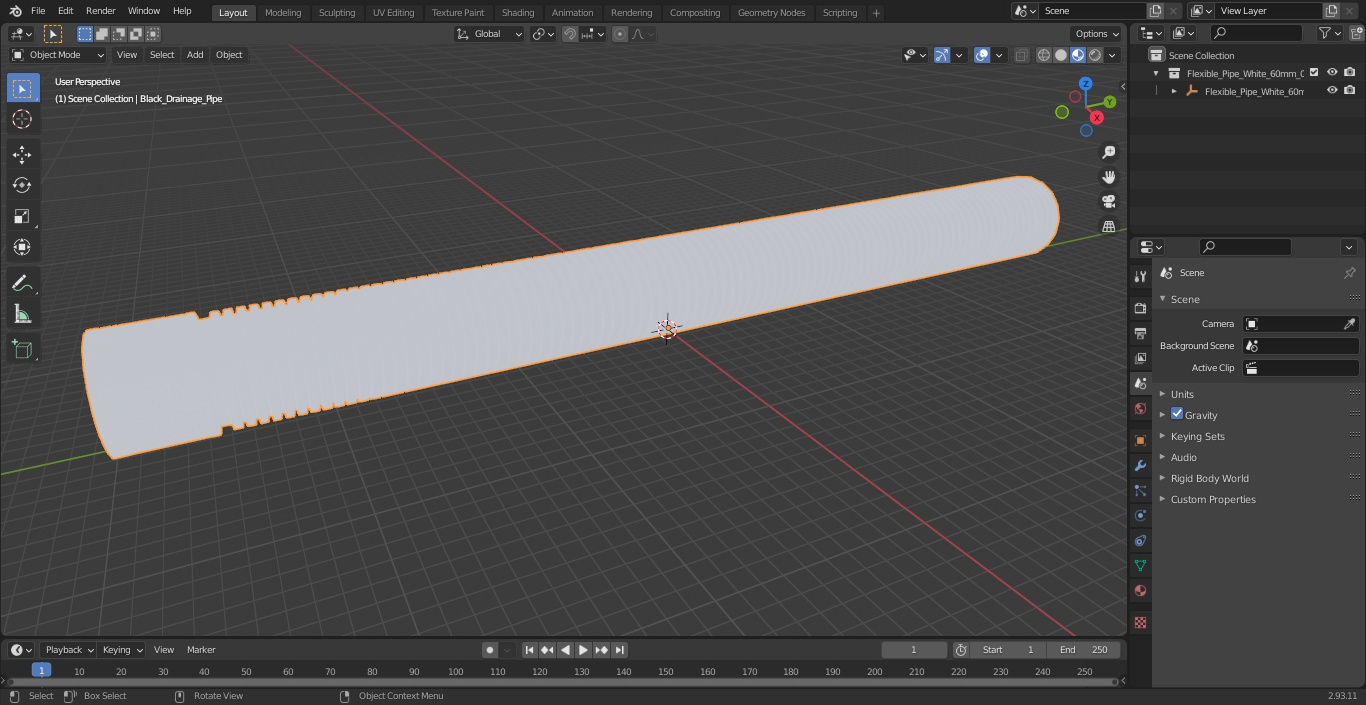
Task: Toggle proportional editing button
Action: pos(620,34)
